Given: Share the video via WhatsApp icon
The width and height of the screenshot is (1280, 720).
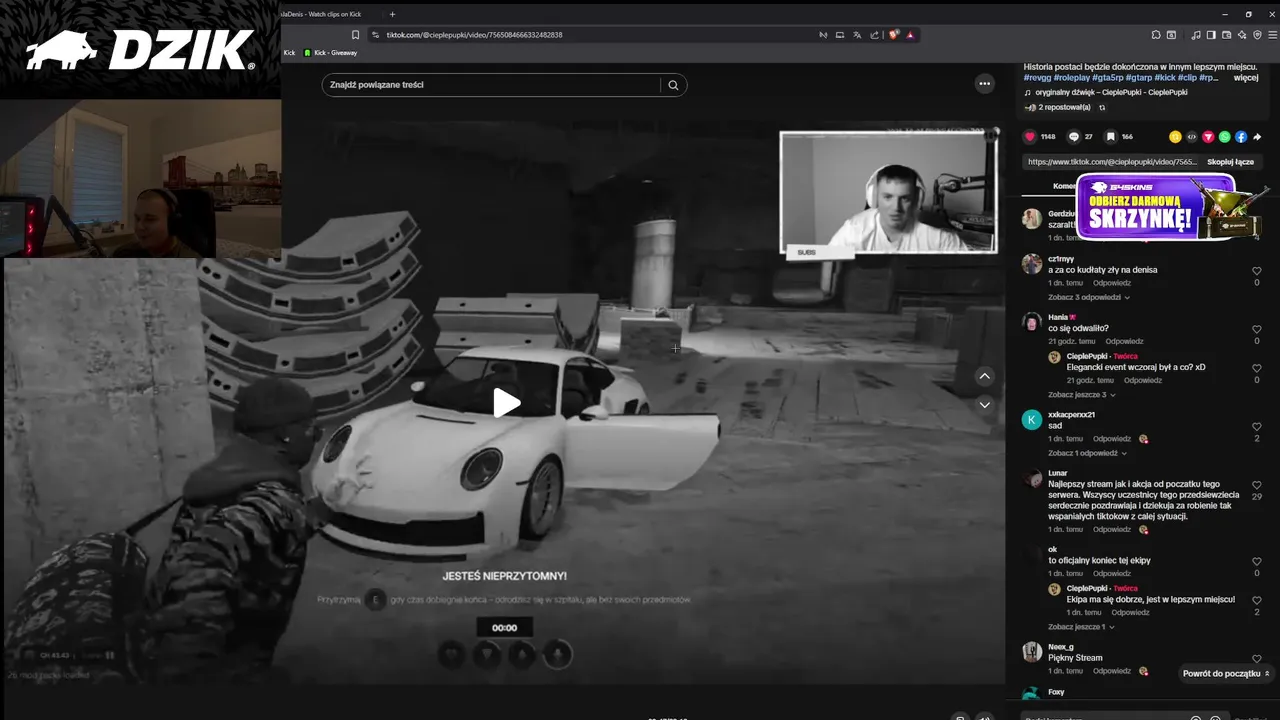Looking at the screenshot, I should pyautogui.click(x=1224, y=137).
